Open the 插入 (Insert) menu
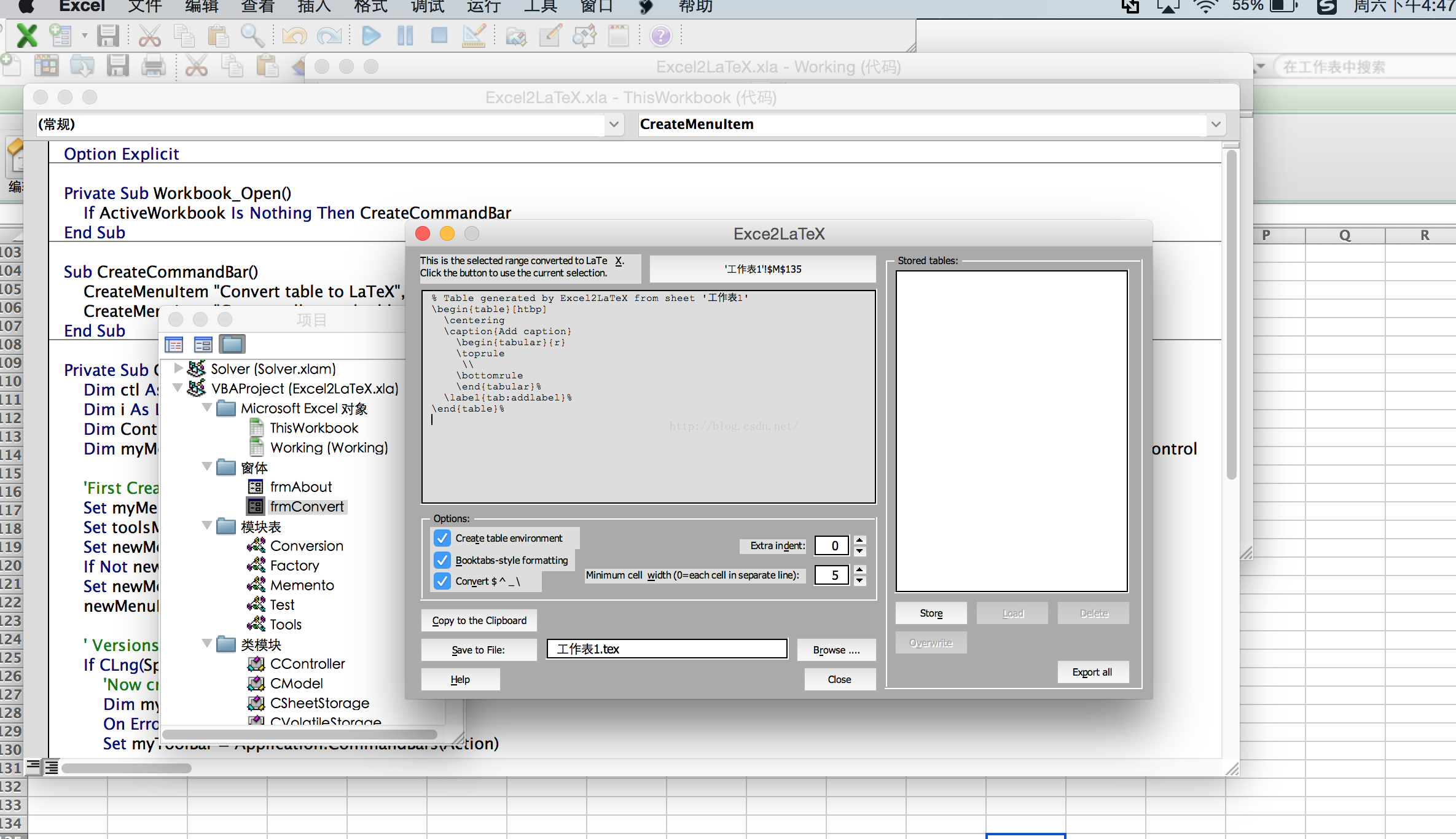Viewport: 1456px width, 839px height. (314, 7)
